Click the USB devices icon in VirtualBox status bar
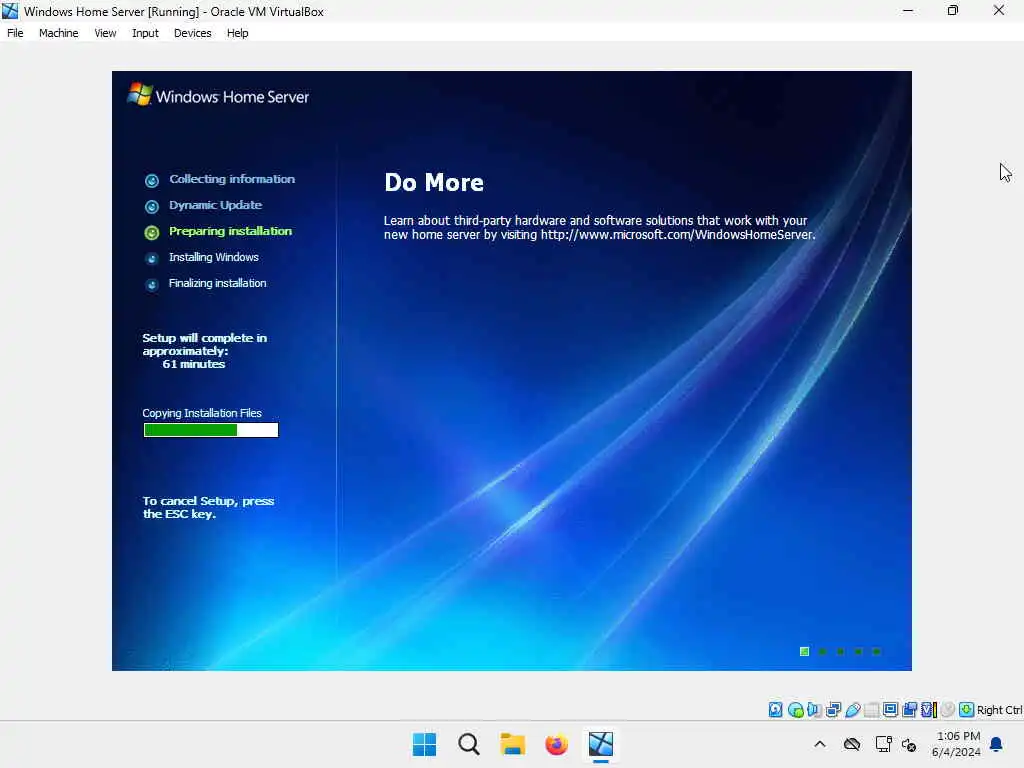The width and height of the screenshot is (1024, 768). [x=852, y=709]
